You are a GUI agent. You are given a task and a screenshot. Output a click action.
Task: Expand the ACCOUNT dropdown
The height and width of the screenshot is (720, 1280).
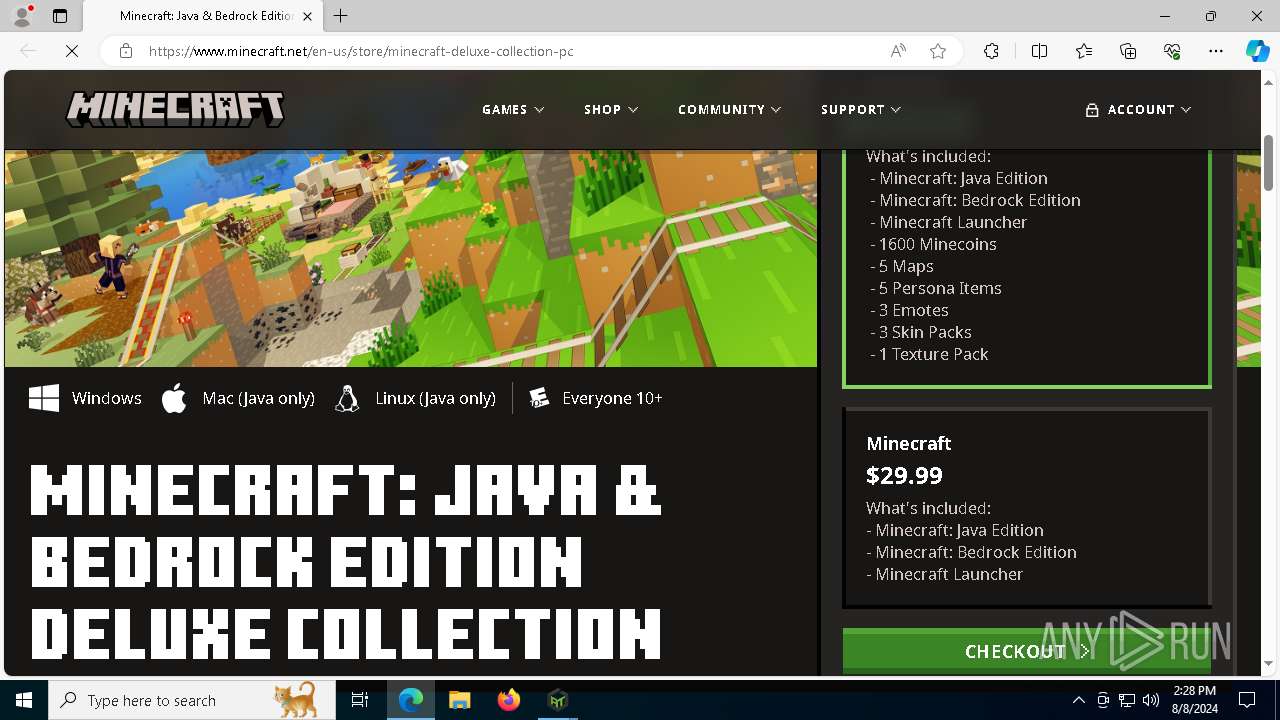(1139, 110)
